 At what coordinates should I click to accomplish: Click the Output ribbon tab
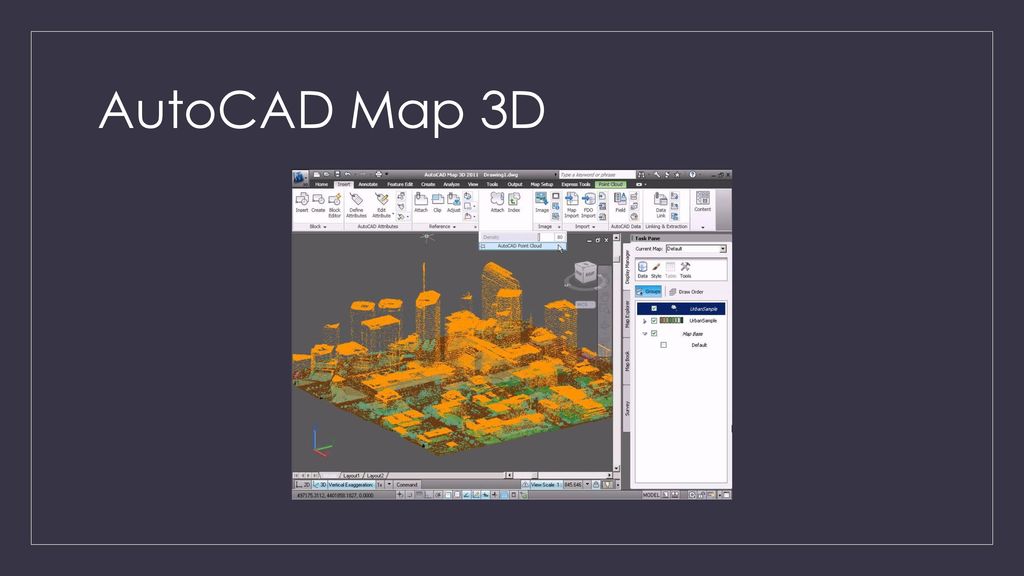tap(515, 184)
